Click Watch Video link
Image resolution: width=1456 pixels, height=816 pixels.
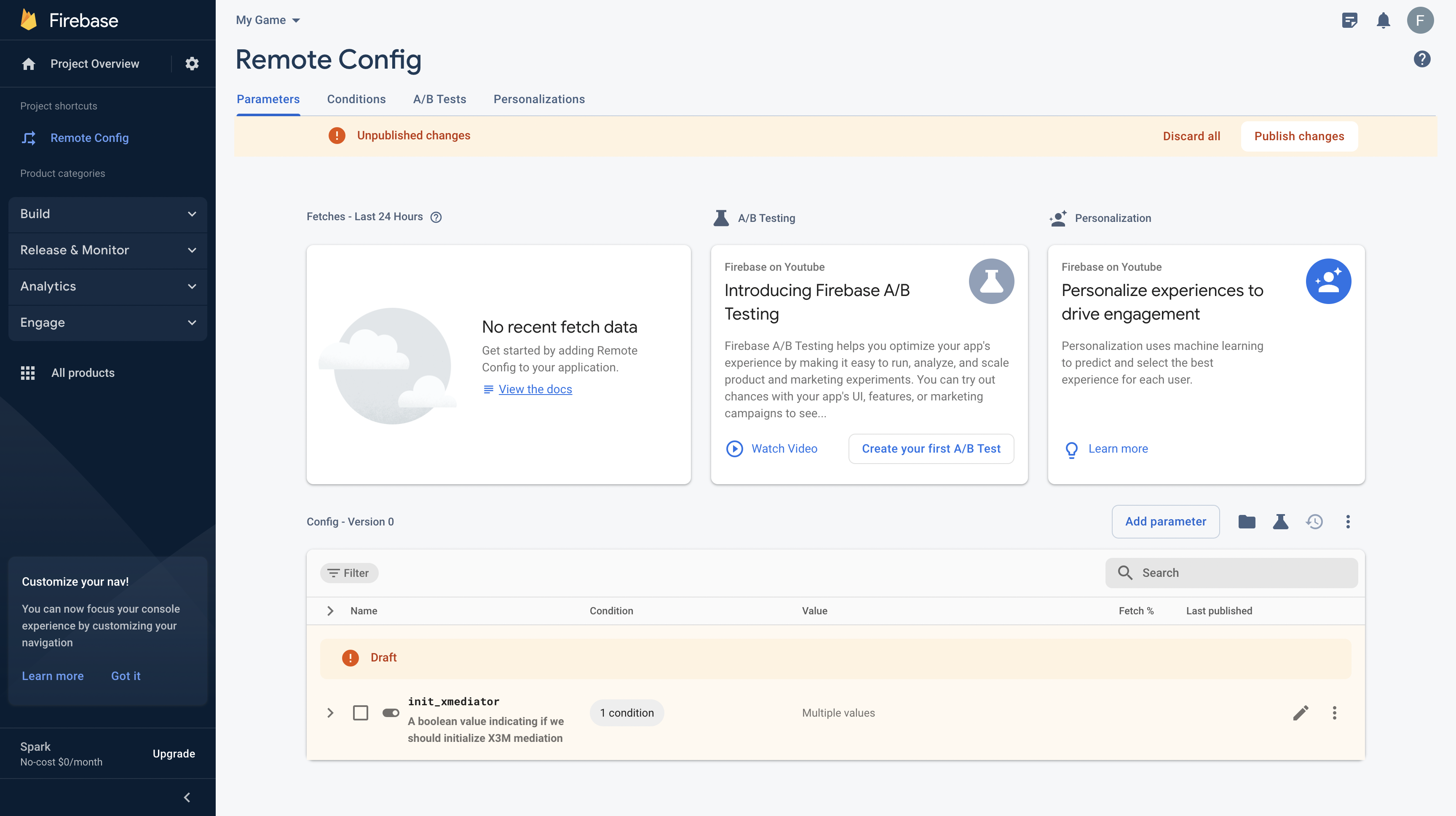click(x=784, y=449)
